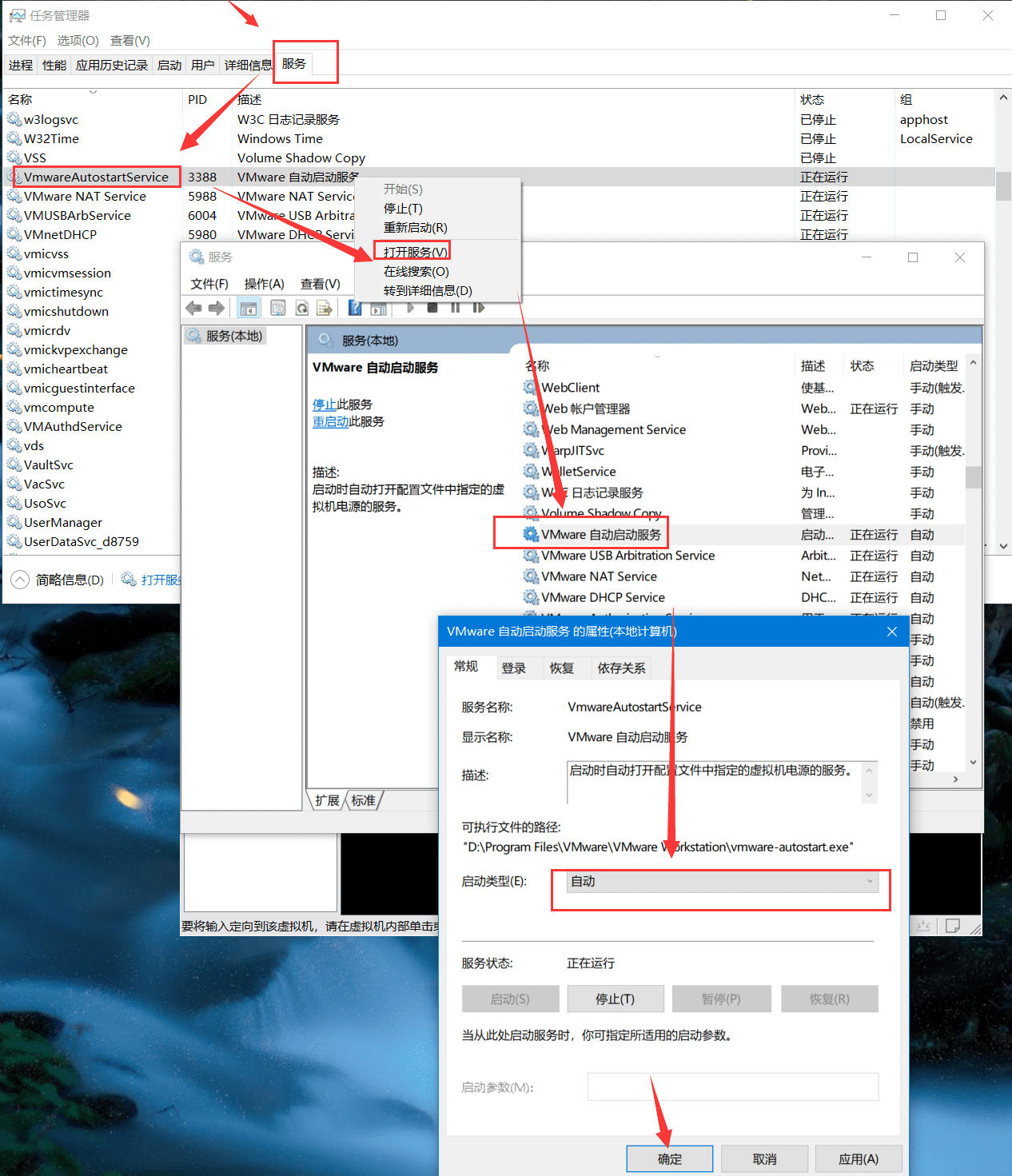This screenshot has height=1176, width=1012.
Task: Switch to the 依存关系 tab
Action: (621, 668)
